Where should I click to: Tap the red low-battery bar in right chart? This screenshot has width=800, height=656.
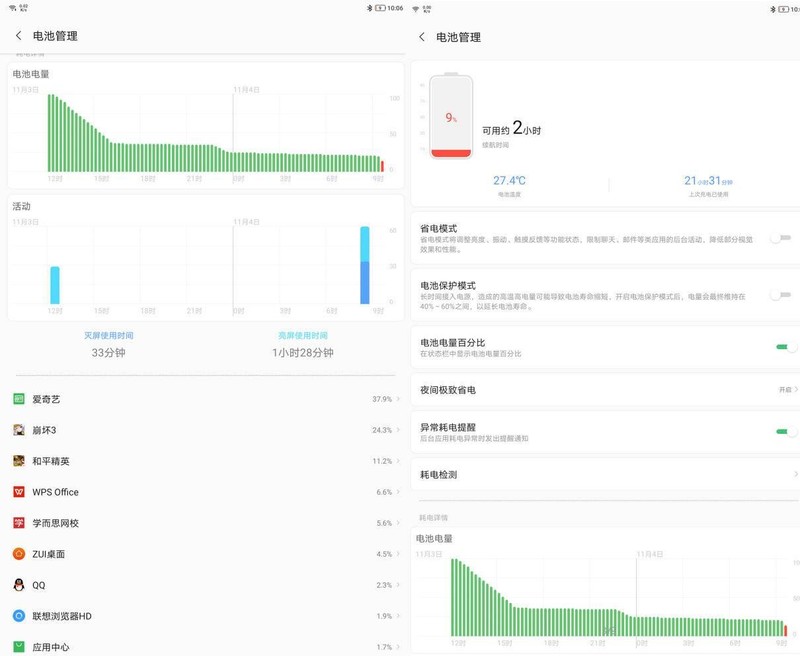[x=785, y=630]
